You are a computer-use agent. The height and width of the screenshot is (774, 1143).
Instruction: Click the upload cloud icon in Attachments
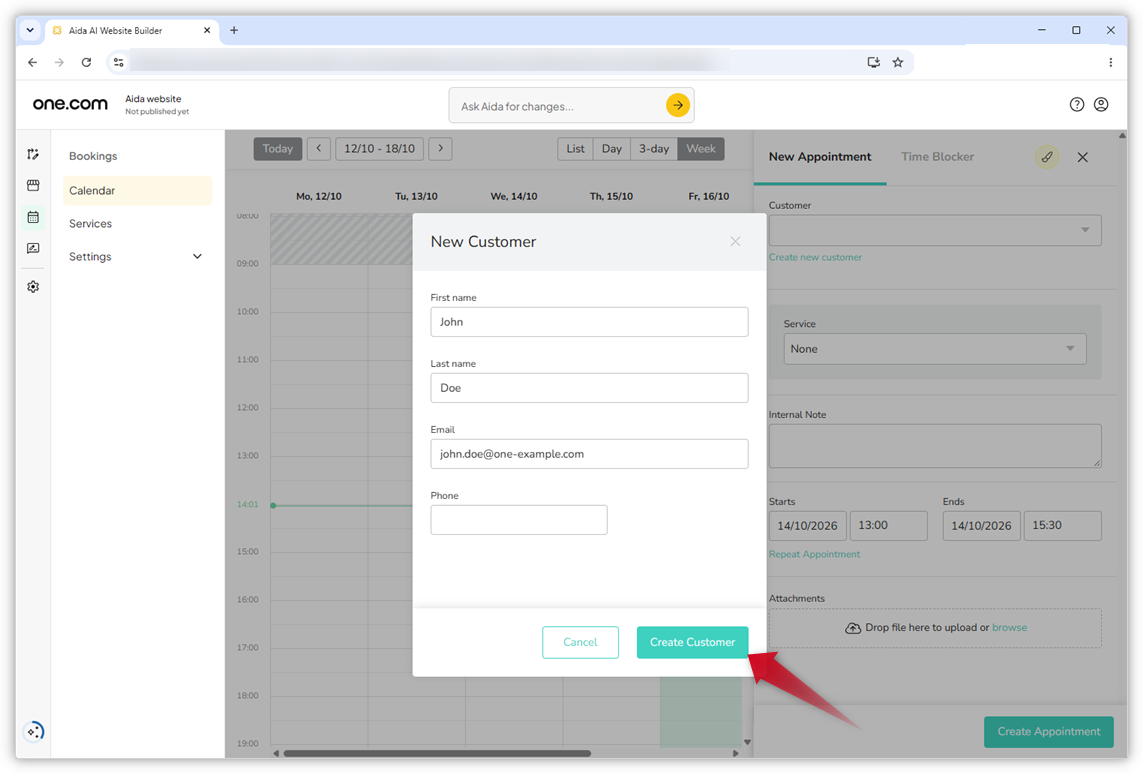point(852,628)
